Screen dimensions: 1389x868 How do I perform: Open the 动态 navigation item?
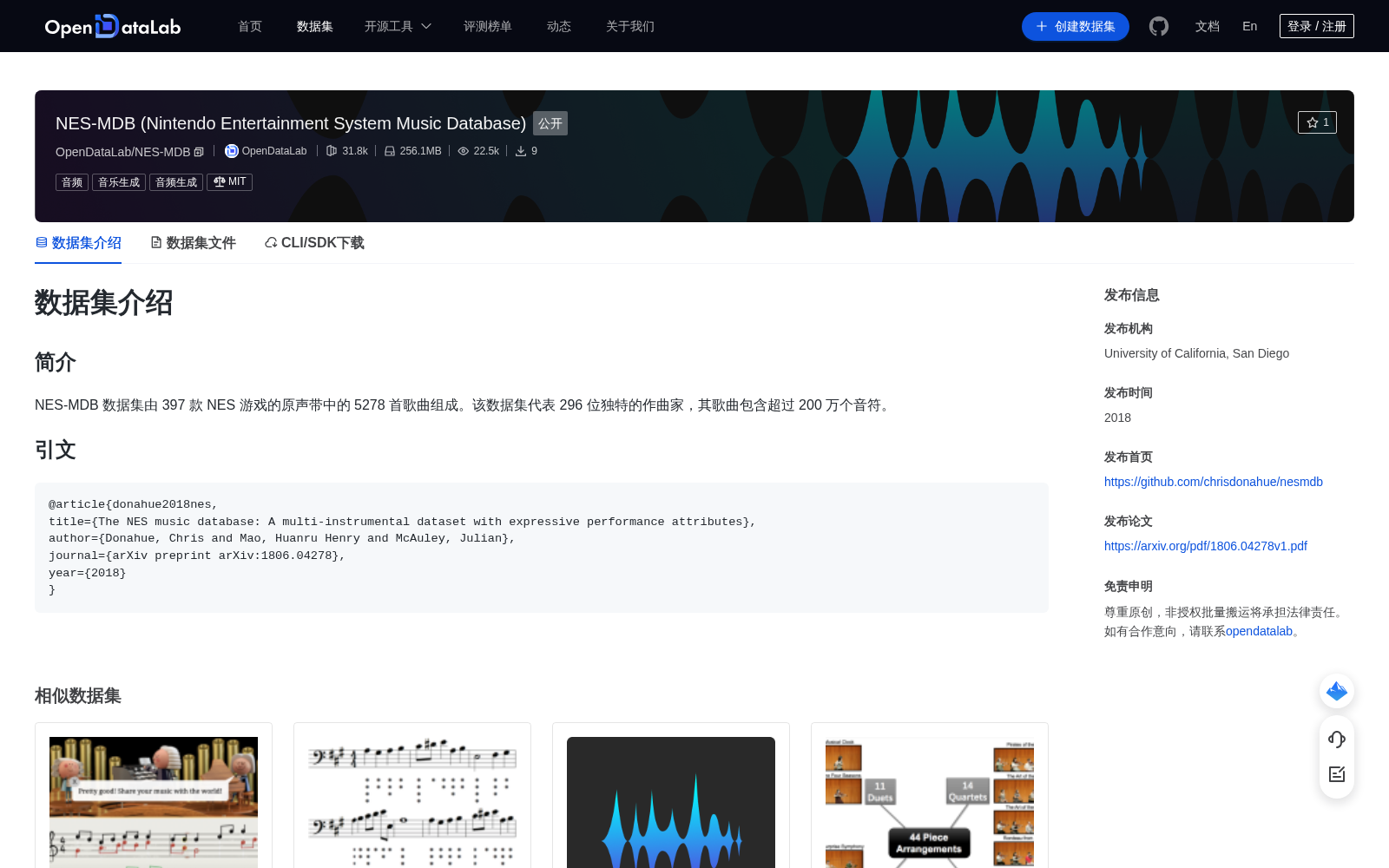[559, 26]
